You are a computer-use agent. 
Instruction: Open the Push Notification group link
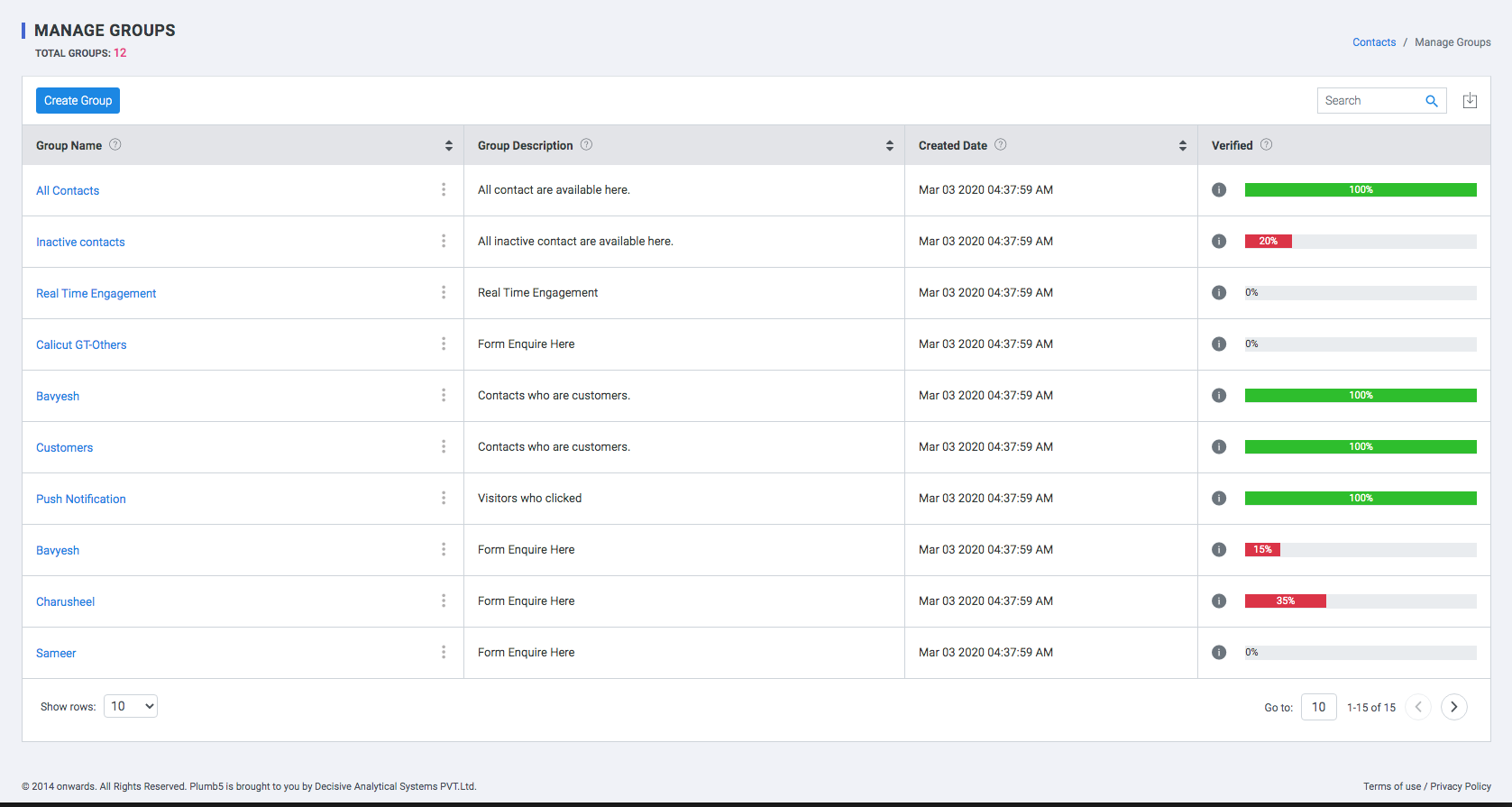click(x=81, y=499)
